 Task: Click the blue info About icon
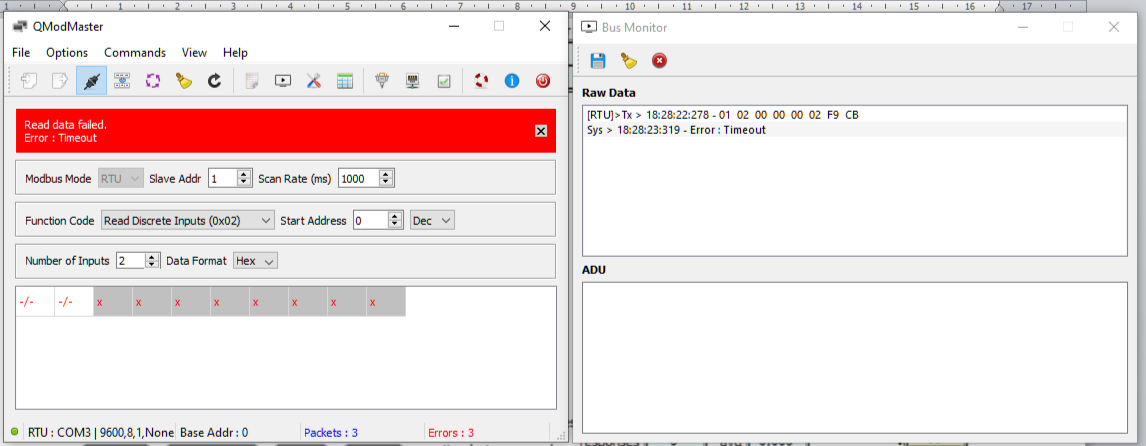512,81
